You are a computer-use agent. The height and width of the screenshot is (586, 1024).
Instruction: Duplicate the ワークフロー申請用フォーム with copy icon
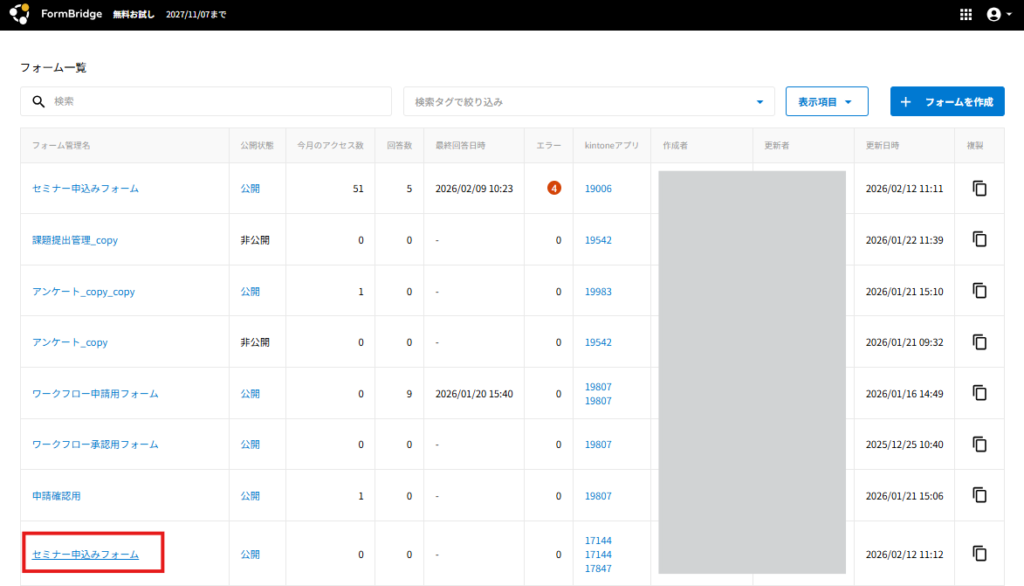(x=980, y=393)
